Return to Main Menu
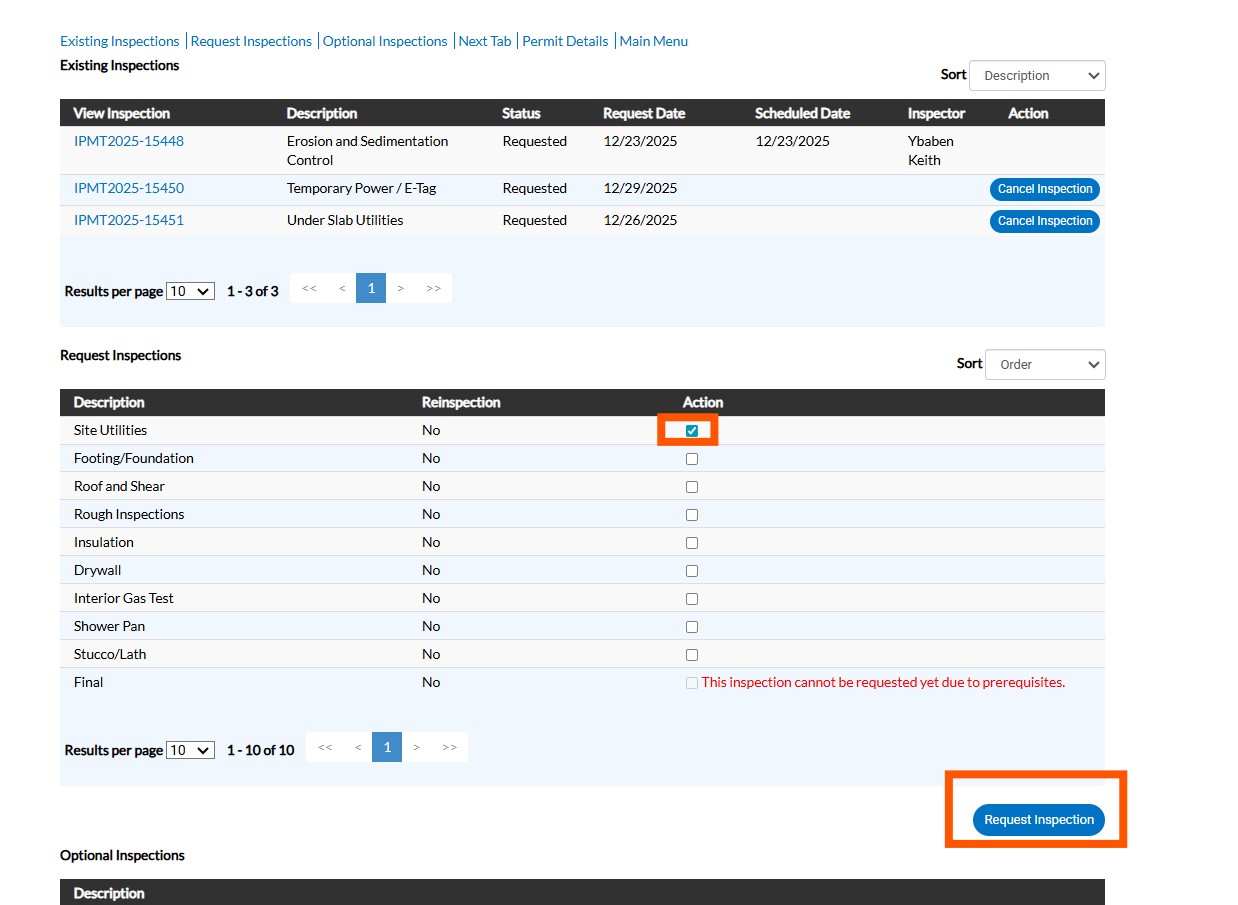 click(x=654, y=41)
